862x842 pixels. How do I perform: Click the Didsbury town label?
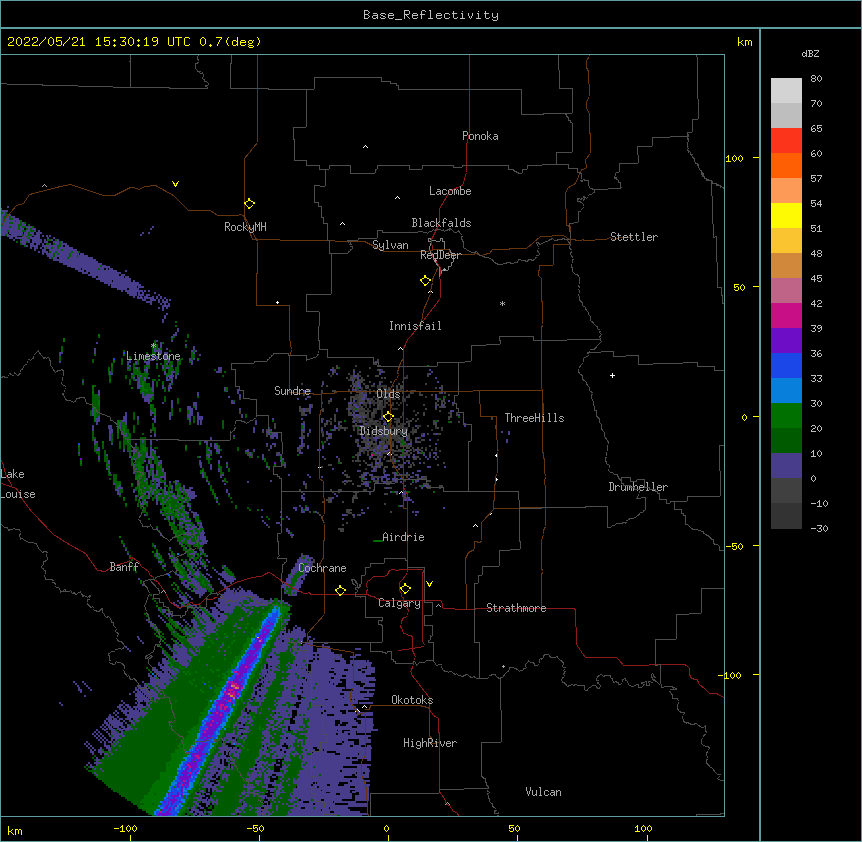tap(384, 431)
